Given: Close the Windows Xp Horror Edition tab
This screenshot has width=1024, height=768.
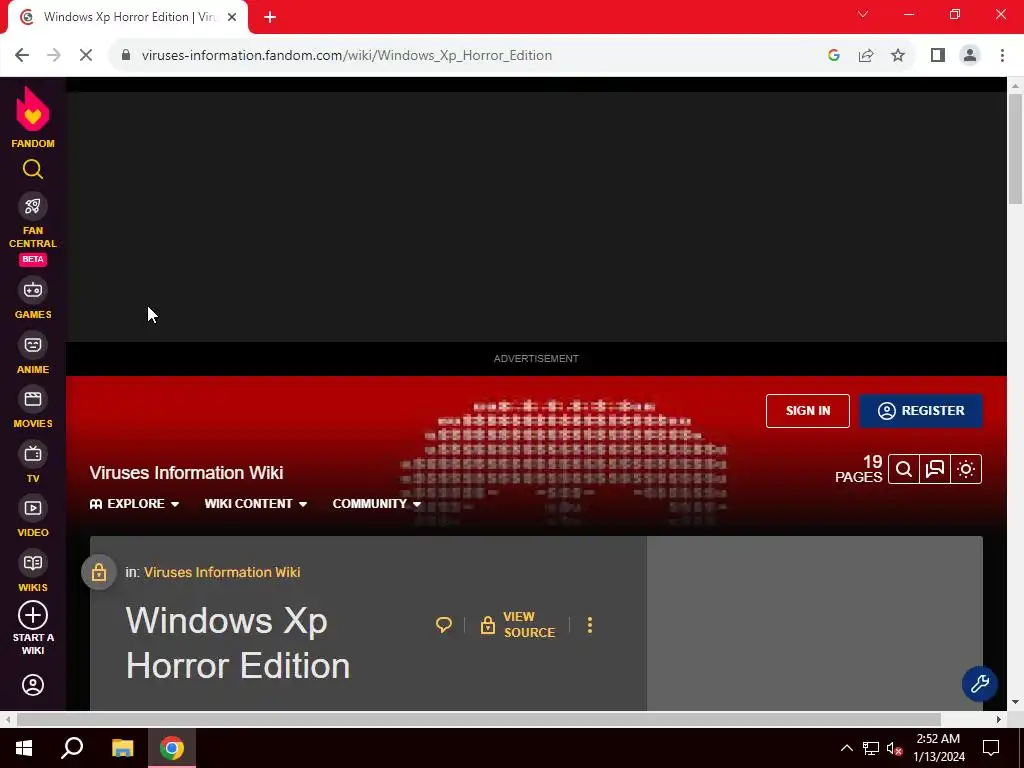Looking at the screenshot, I should click(x=232, y=18).
